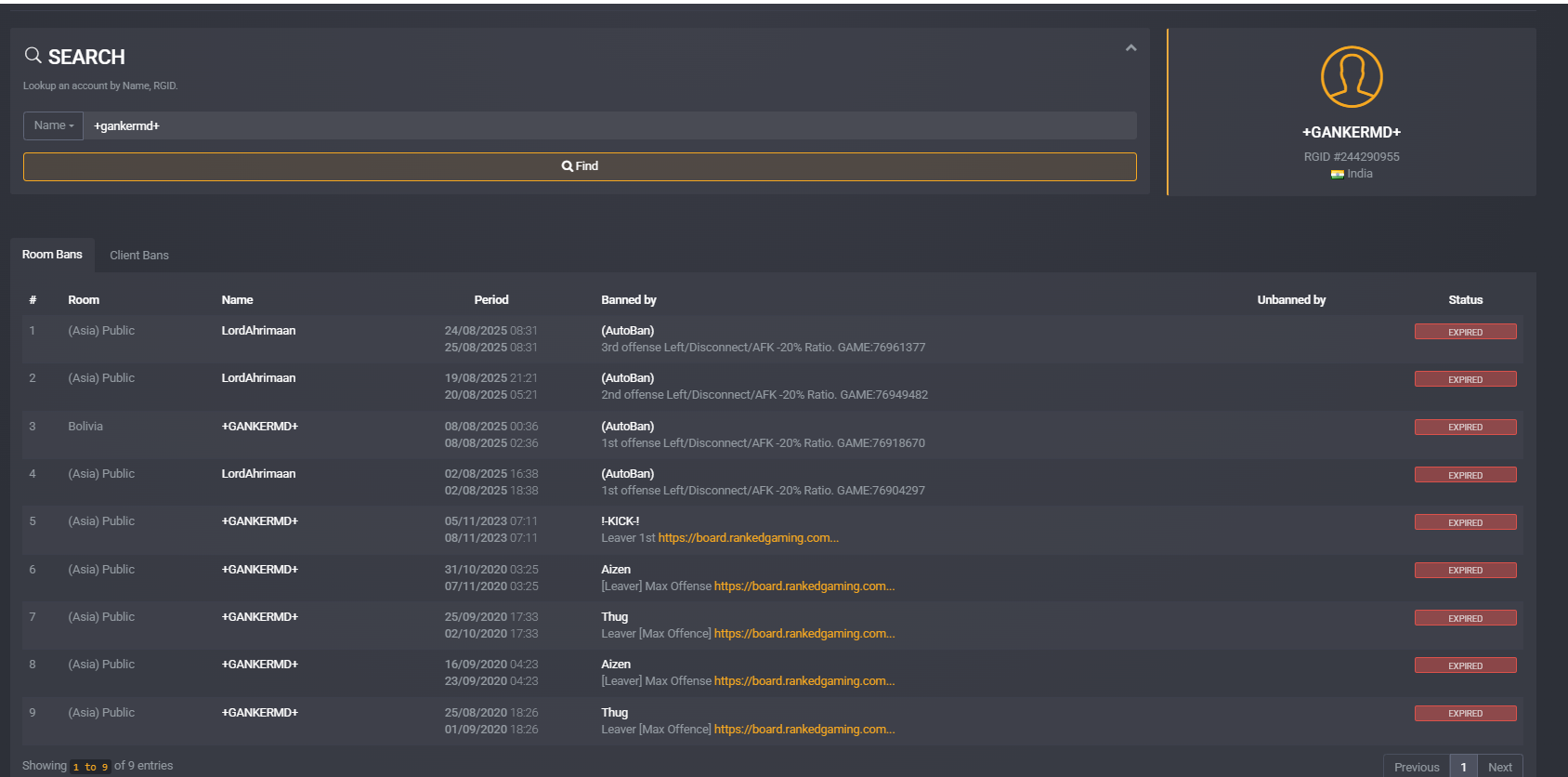Click the Banned by column header
Screen dimensions: 1568x777
[629, 300]
